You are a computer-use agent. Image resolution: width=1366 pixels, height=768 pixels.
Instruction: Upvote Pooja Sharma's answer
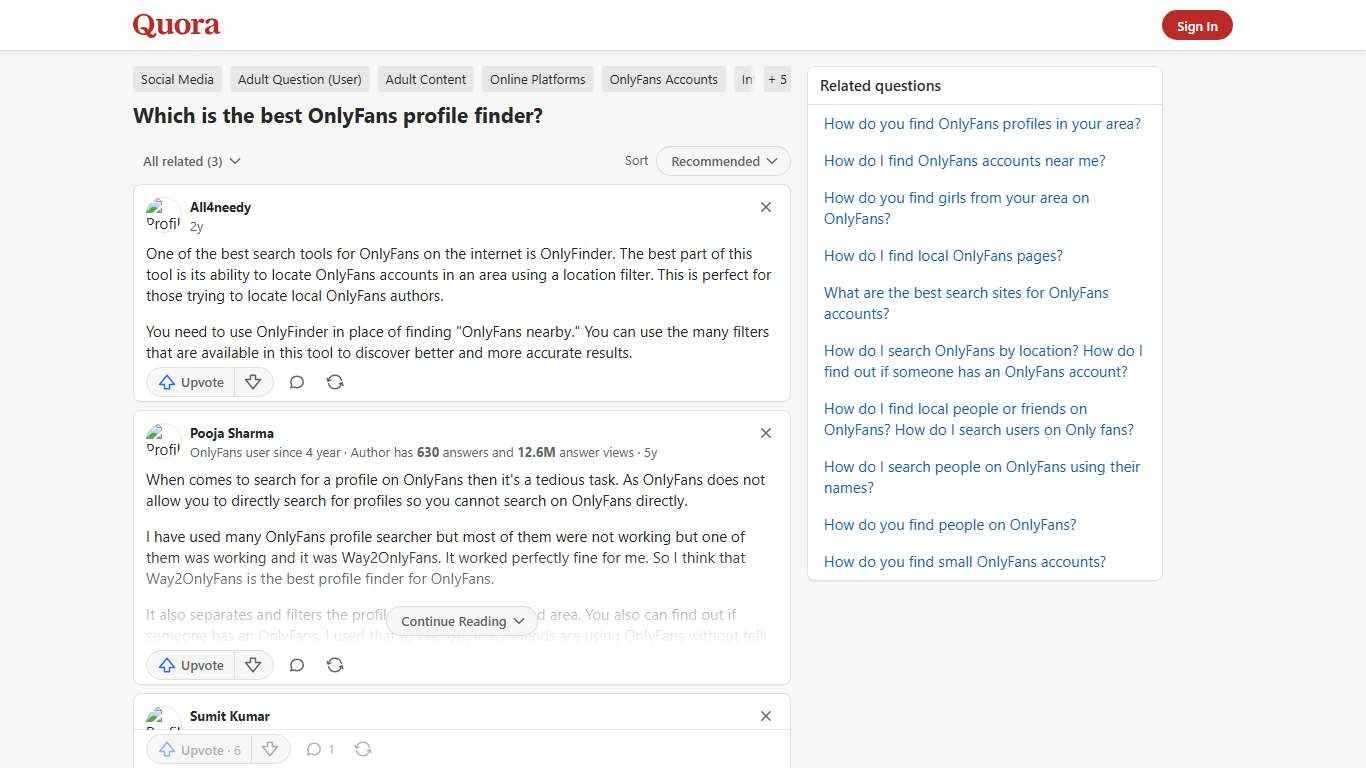pyautogui.click(x=189, y=665)
